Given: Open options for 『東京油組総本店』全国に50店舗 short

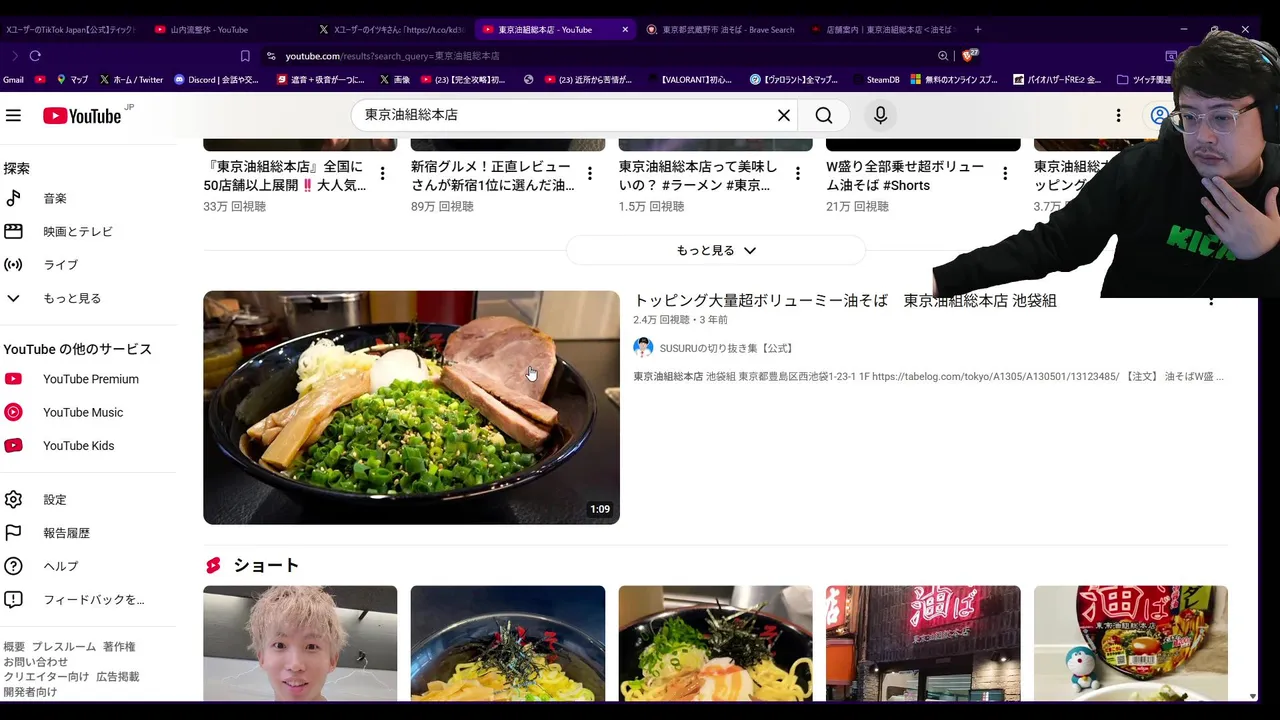Looking at the screenshot, I should tap(382, 174).
